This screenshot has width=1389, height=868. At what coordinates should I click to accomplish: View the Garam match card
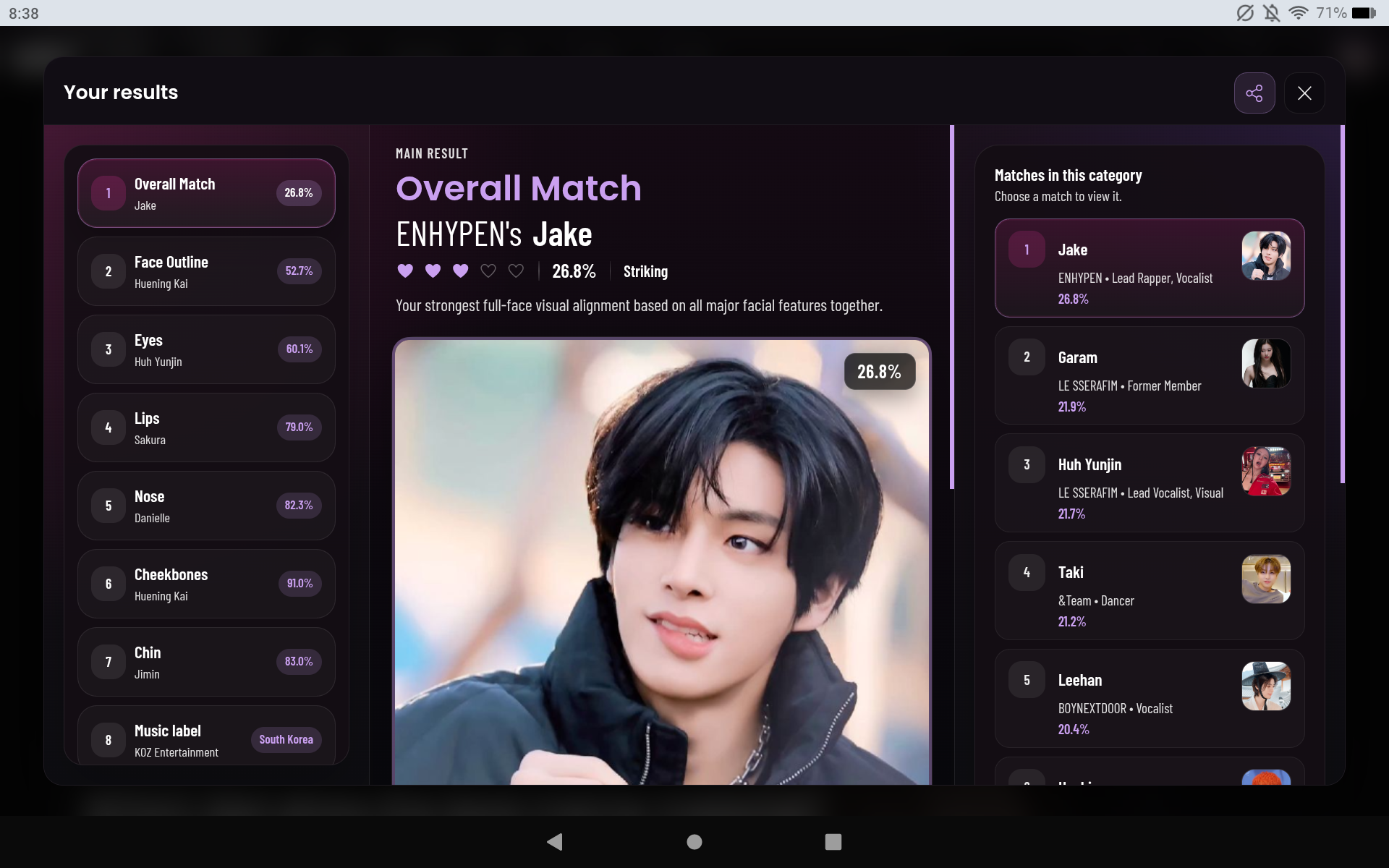(x=1150, y=375)
